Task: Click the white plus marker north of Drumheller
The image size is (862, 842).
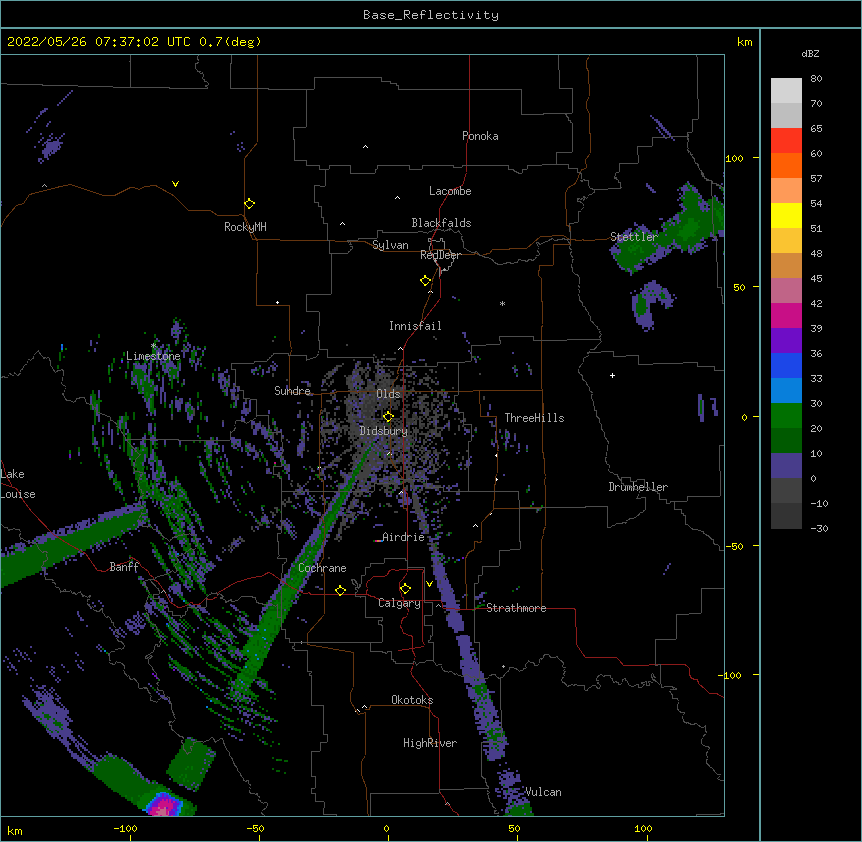Action: 612,375
